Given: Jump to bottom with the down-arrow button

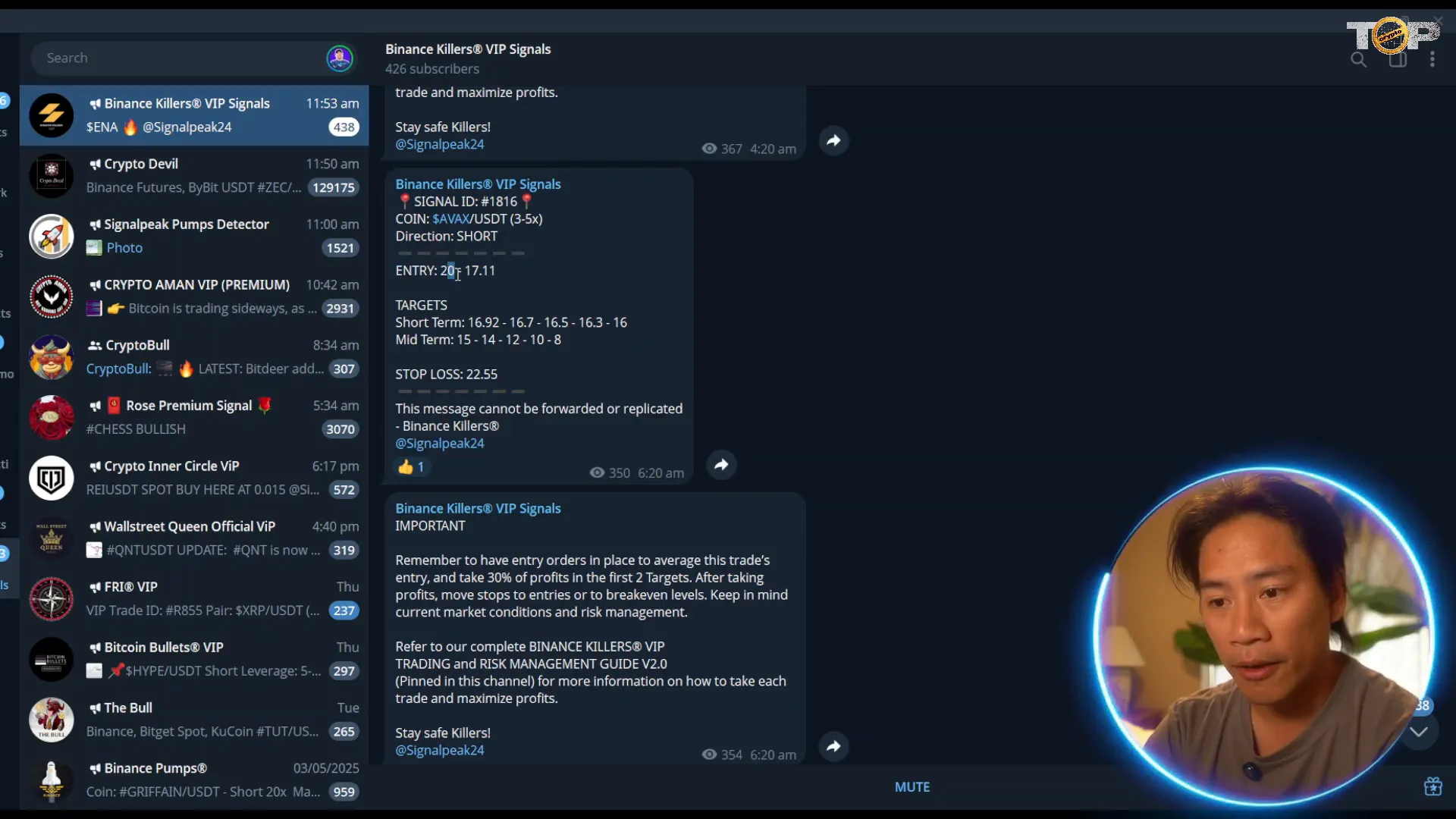Looking at the screenshot, I should pyautogui.click(x=1419, y=732).
